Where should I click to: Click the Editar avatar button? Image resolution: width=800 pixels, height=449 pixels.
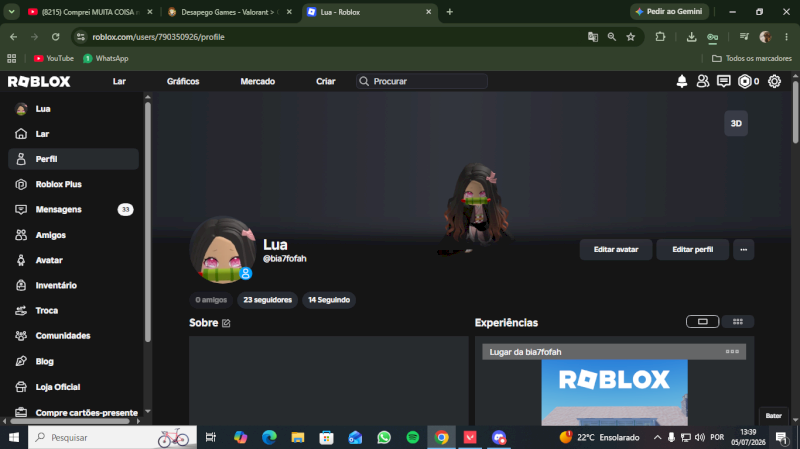point(616,250)
